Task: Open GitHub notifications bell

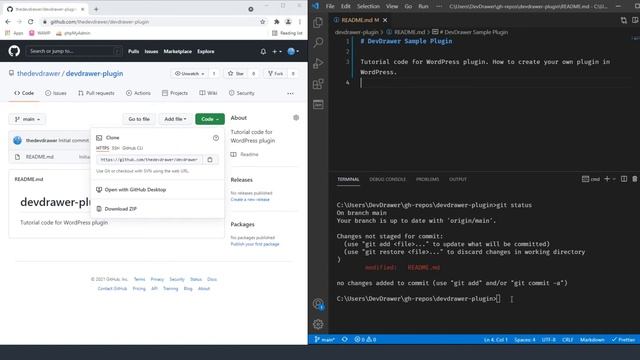Action: coord(263,51)
